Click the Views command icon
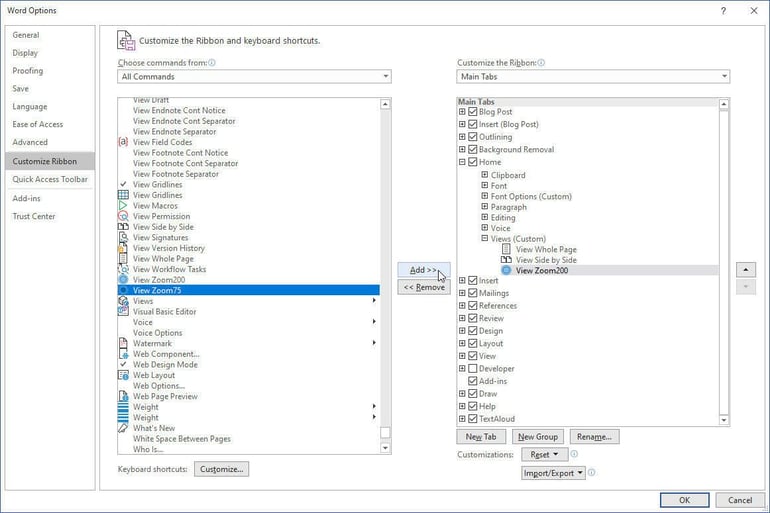Image resolution: width=770 pixels, height=513 pixels. coord(123,301)
